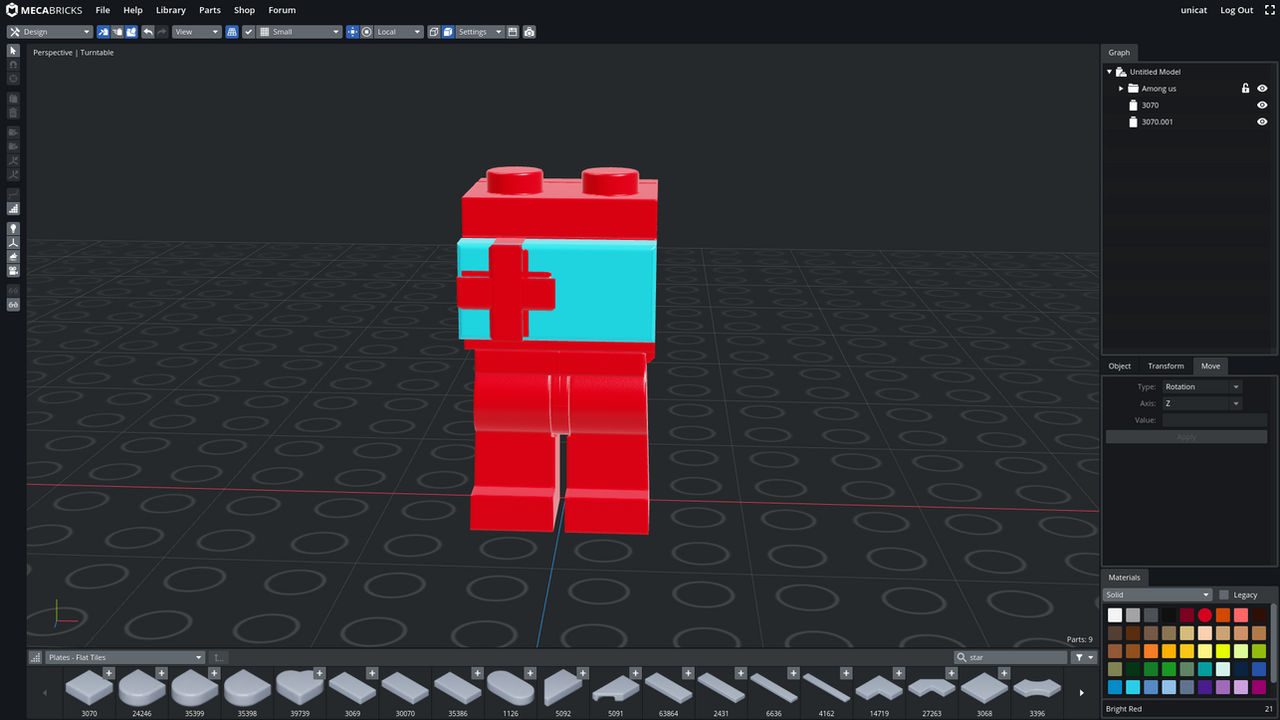Click the Mecabricks logo
This screenshot has width=1280, height=720.
[43, 10]
